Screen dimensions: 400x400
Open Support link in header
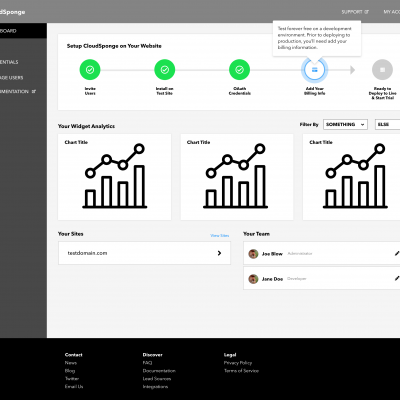pyautogui.click(x=355, y=12)
